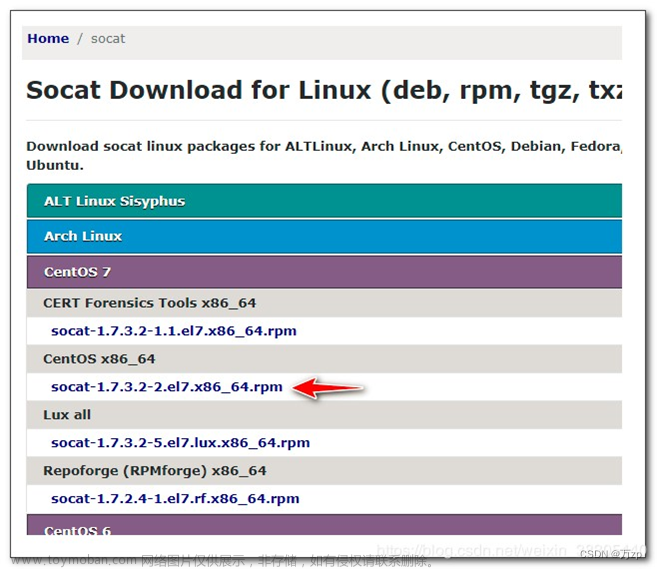
Task: Select the CERT Forensics Tools x86_64 row
Action: [324, 303]
